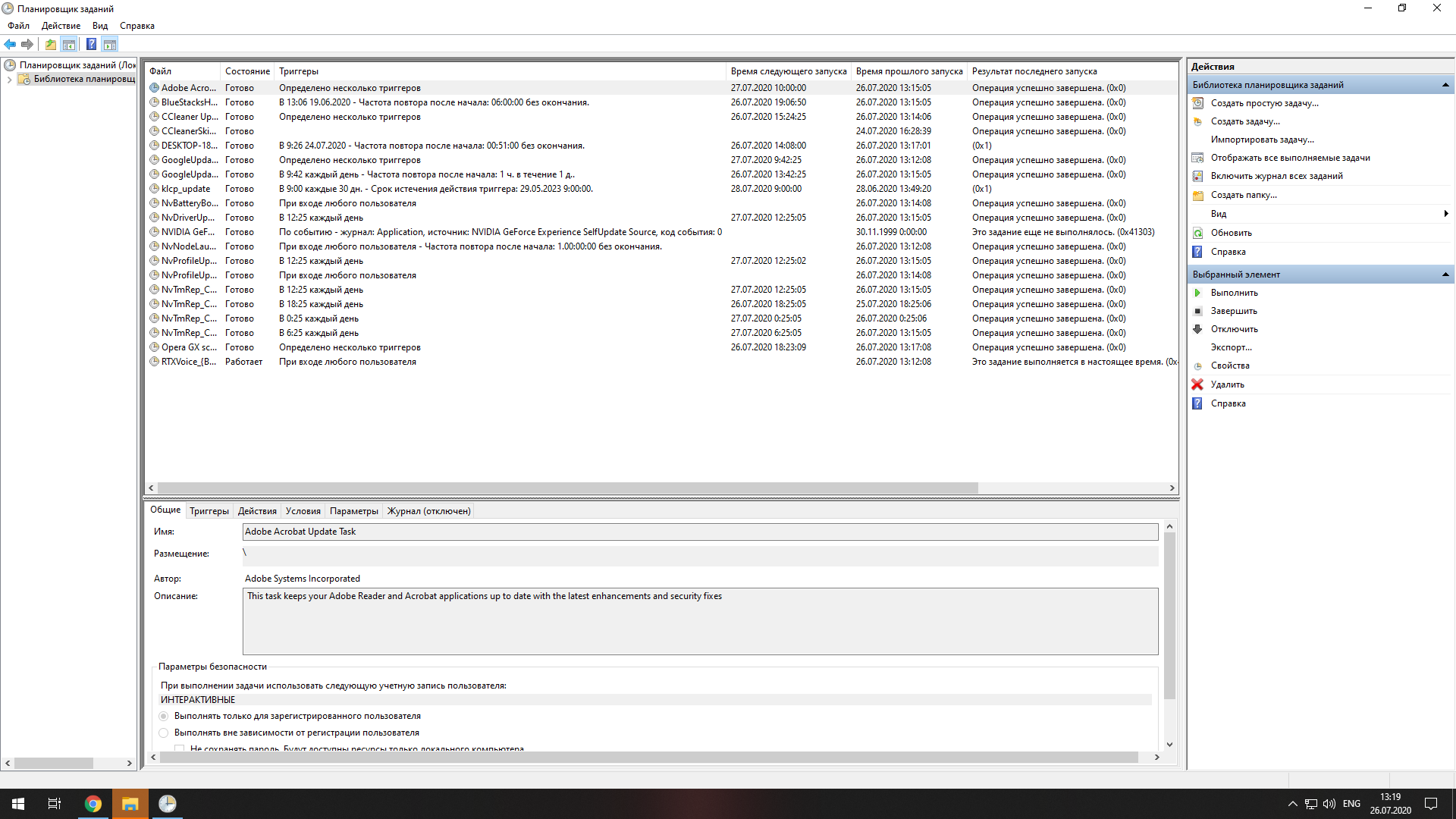
Task: Open the Действие menu
Action: tap(61, 26)
